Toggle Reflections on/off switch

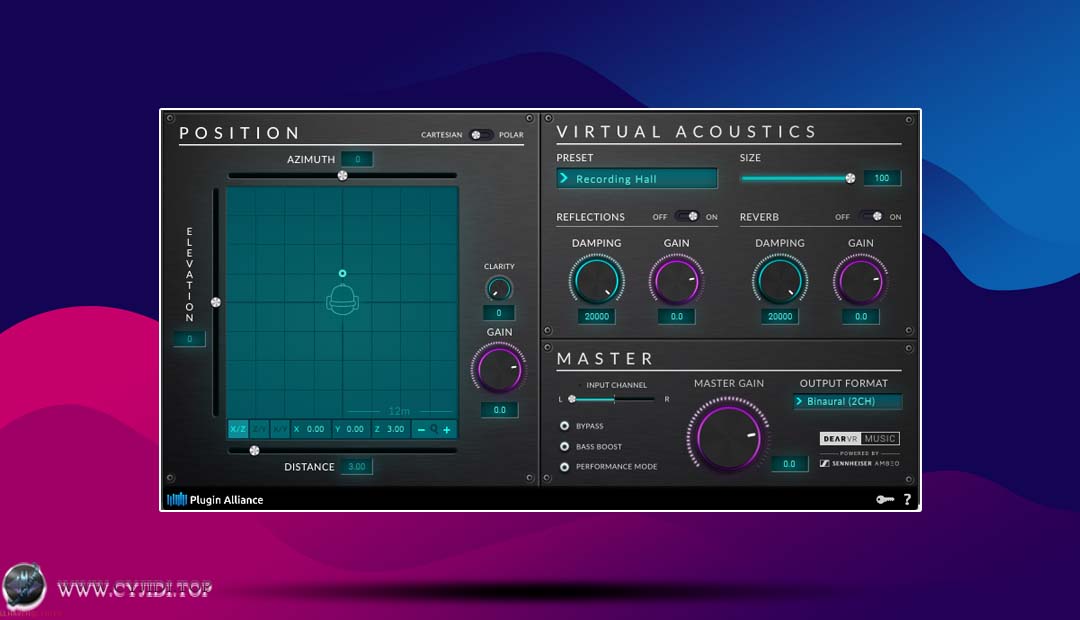click(x=687, y=216)
